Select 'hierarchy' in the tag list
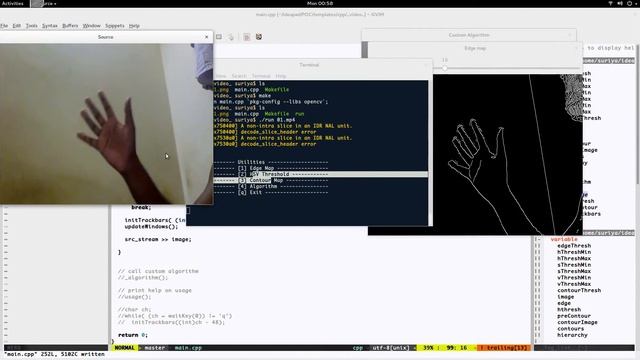The height and width of the screenshot is (360, 640). pos(572,335)
